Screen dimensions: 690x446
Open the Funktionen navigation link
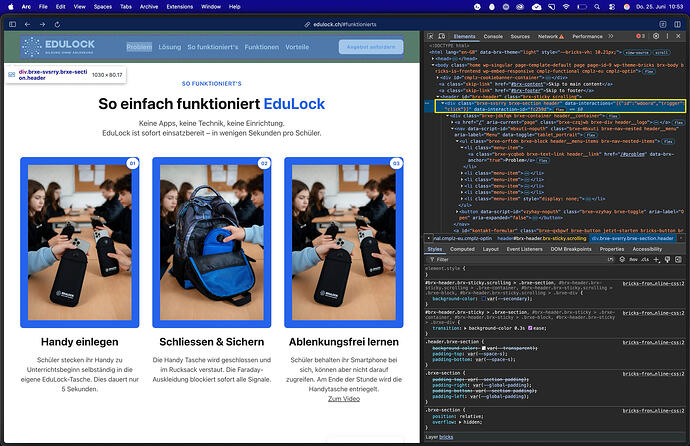click(261, 47)
